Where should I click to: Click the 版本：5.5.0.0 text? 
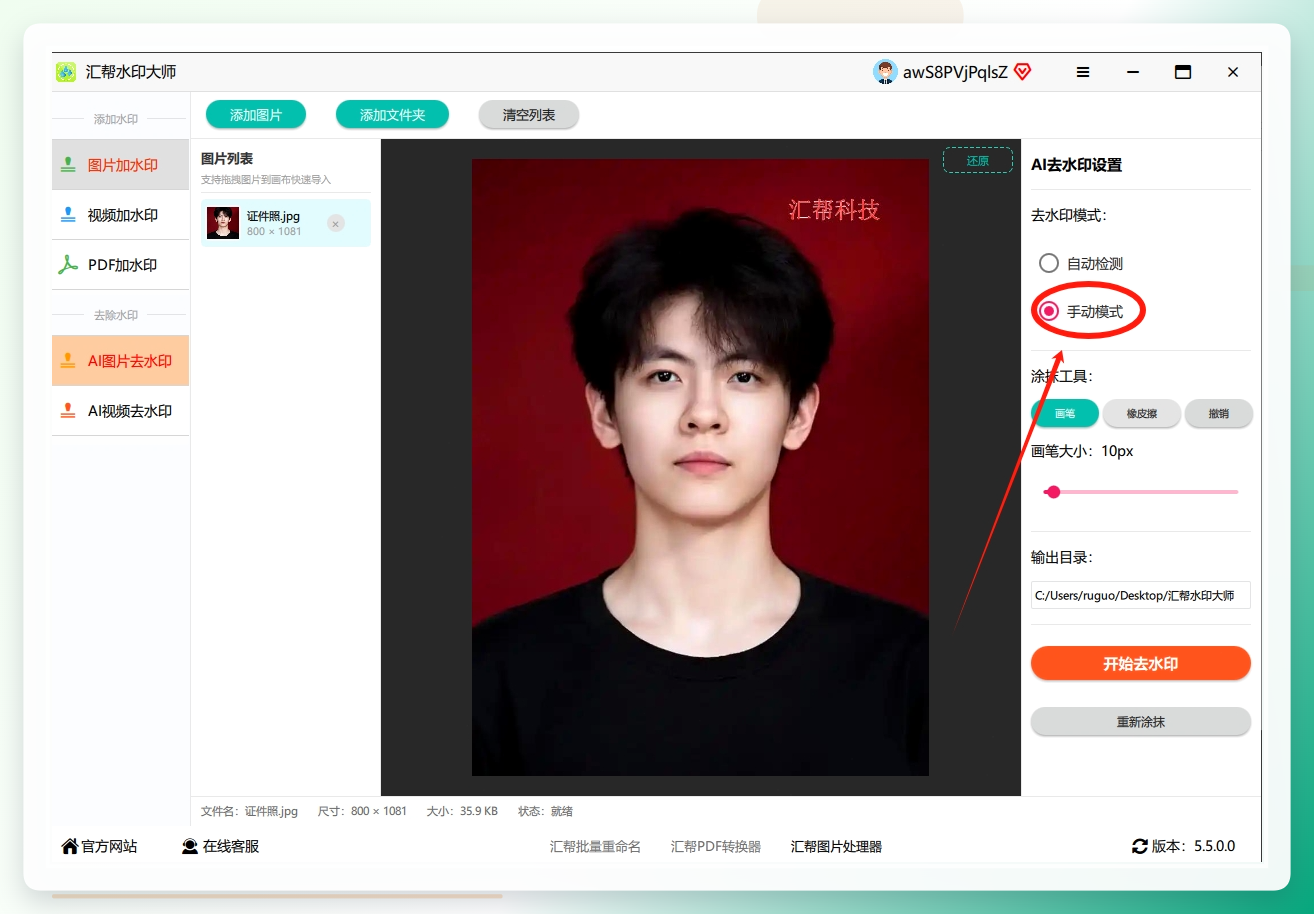pyautogui.click(x=1193, y=846)
